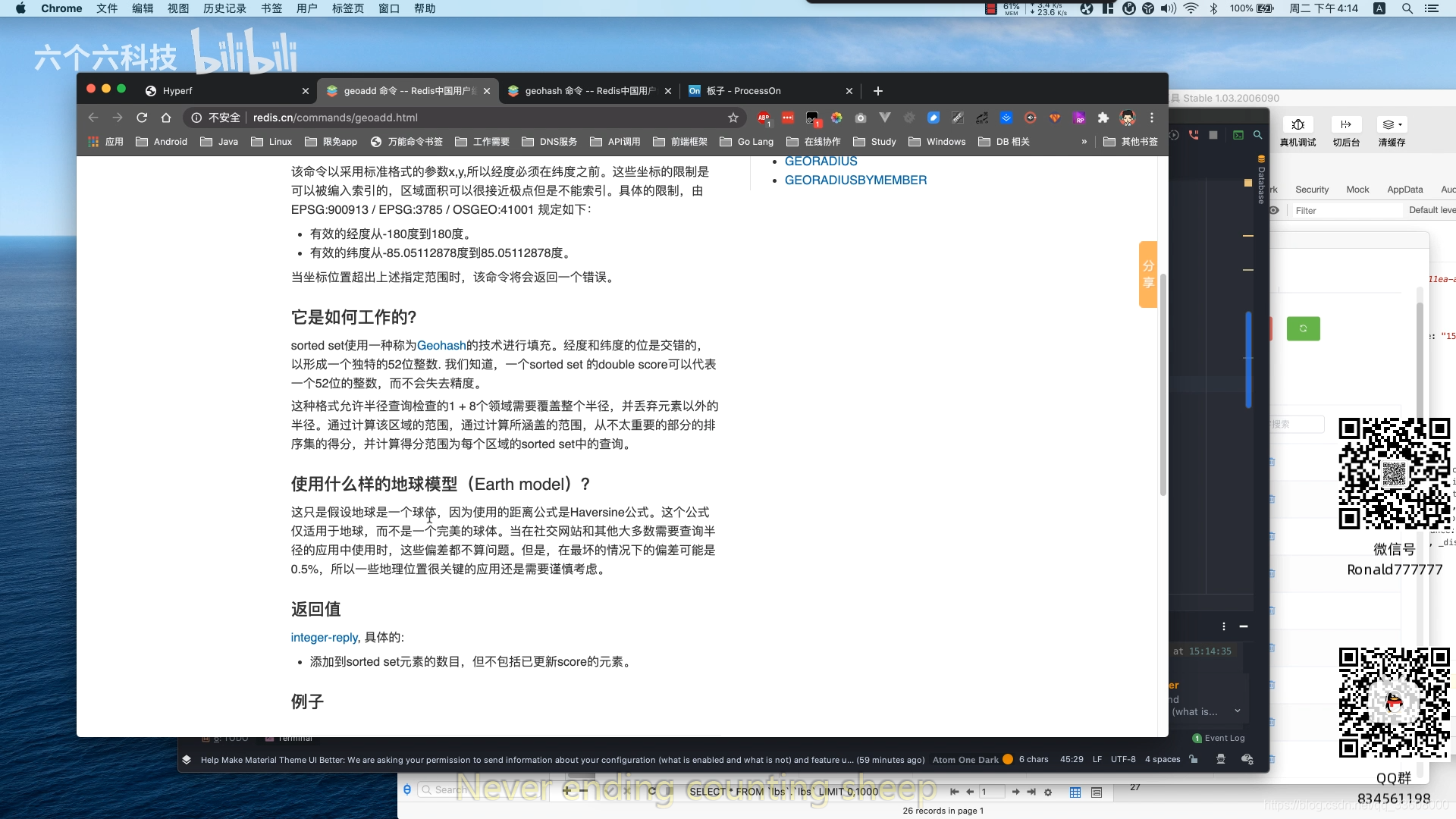Click the Chrome extensions puzzle icon
The height and width of the screenshot is (819, 1456).
tap(1103, 118)
